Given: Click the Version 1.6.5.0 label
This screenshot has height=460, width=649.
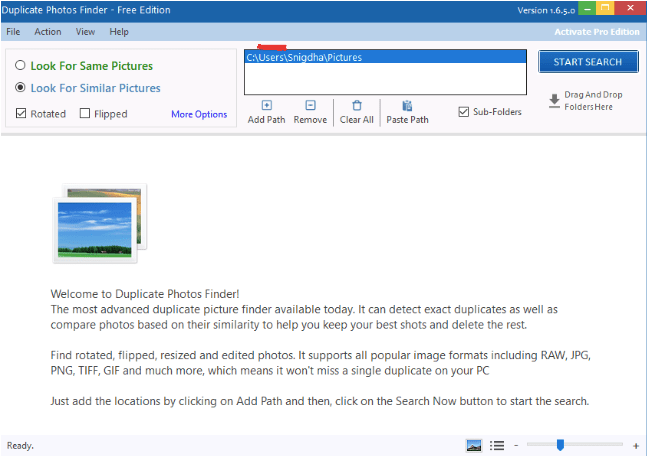Looking at the screenshot, I should tap(546, 10).
